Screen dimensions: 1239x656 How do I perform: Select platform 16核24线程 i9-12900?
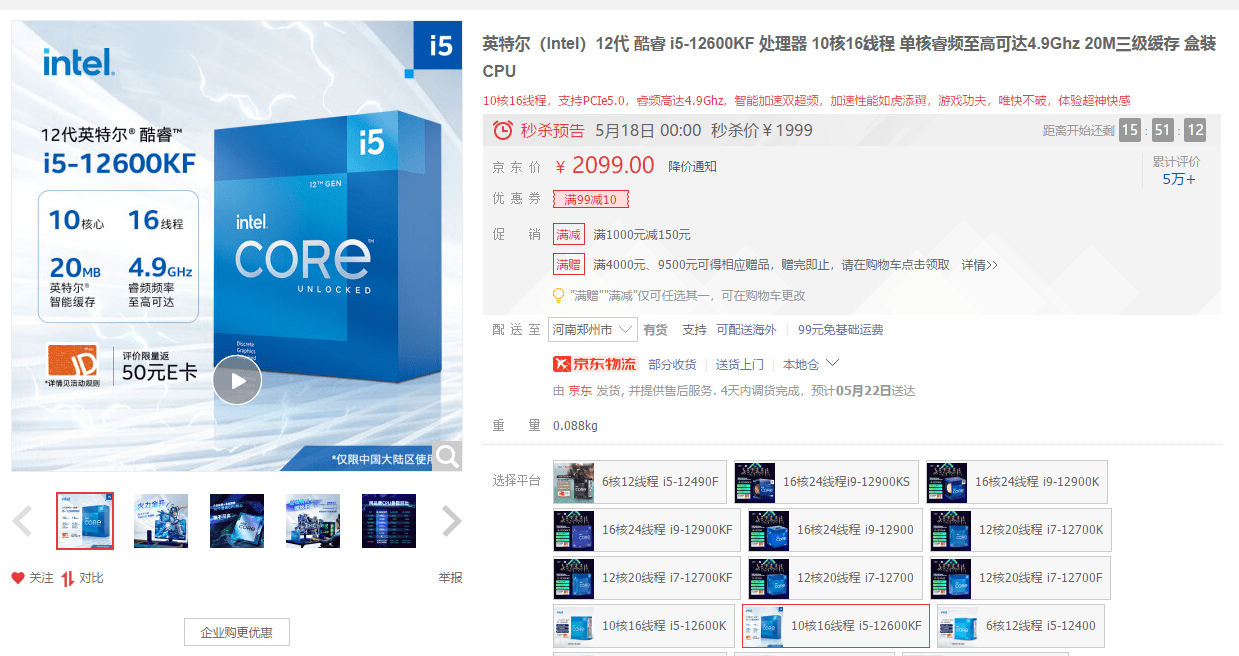tap(835, 530)
